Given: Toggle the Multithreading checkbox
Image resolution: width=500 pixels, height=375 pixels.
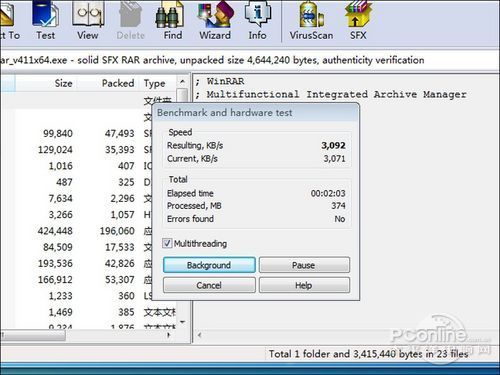Looking at the screenshot, I should [x=167, y=244].
